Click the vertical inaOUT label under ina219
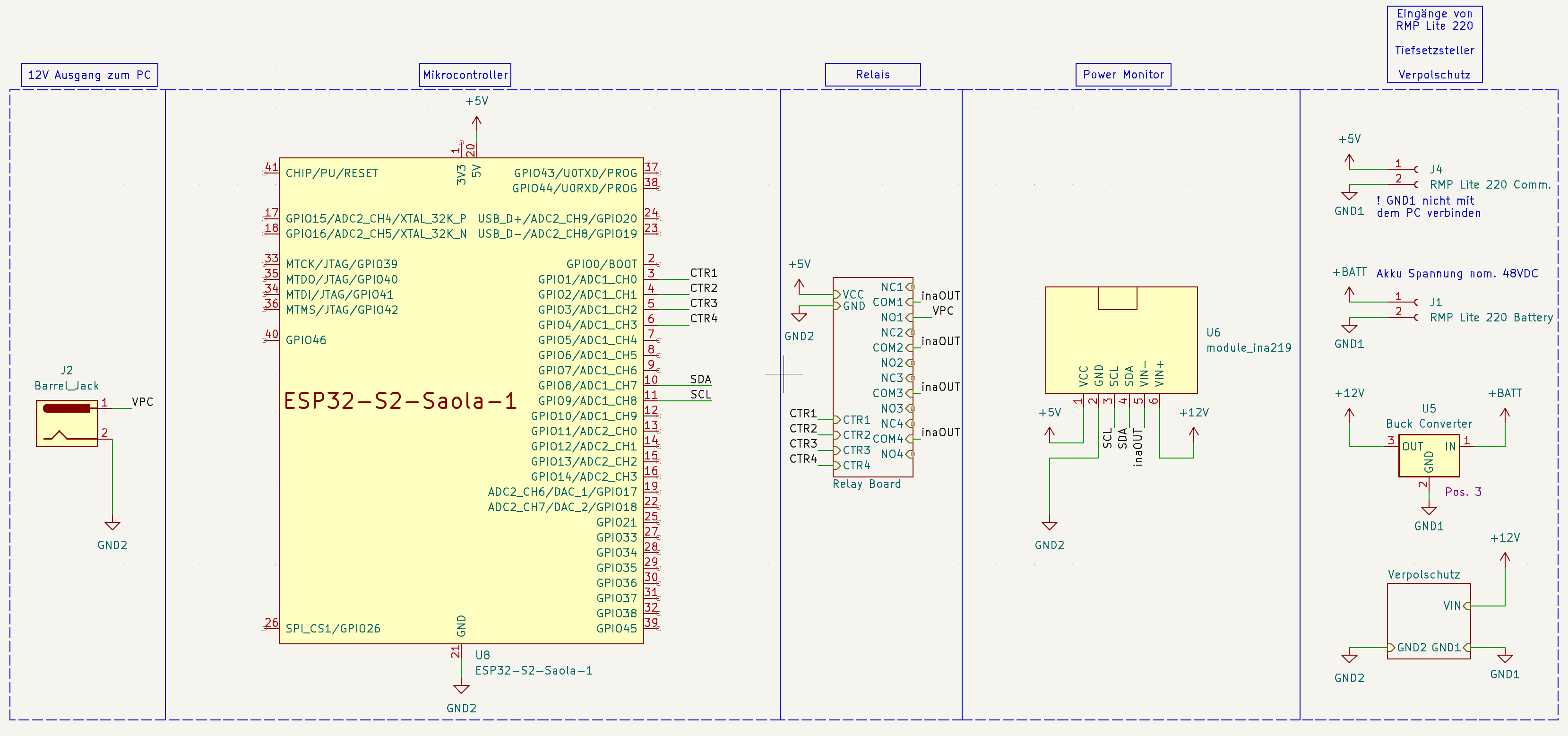Image resolution: width=1568 pixels, height=736 pixels. 1137,448
